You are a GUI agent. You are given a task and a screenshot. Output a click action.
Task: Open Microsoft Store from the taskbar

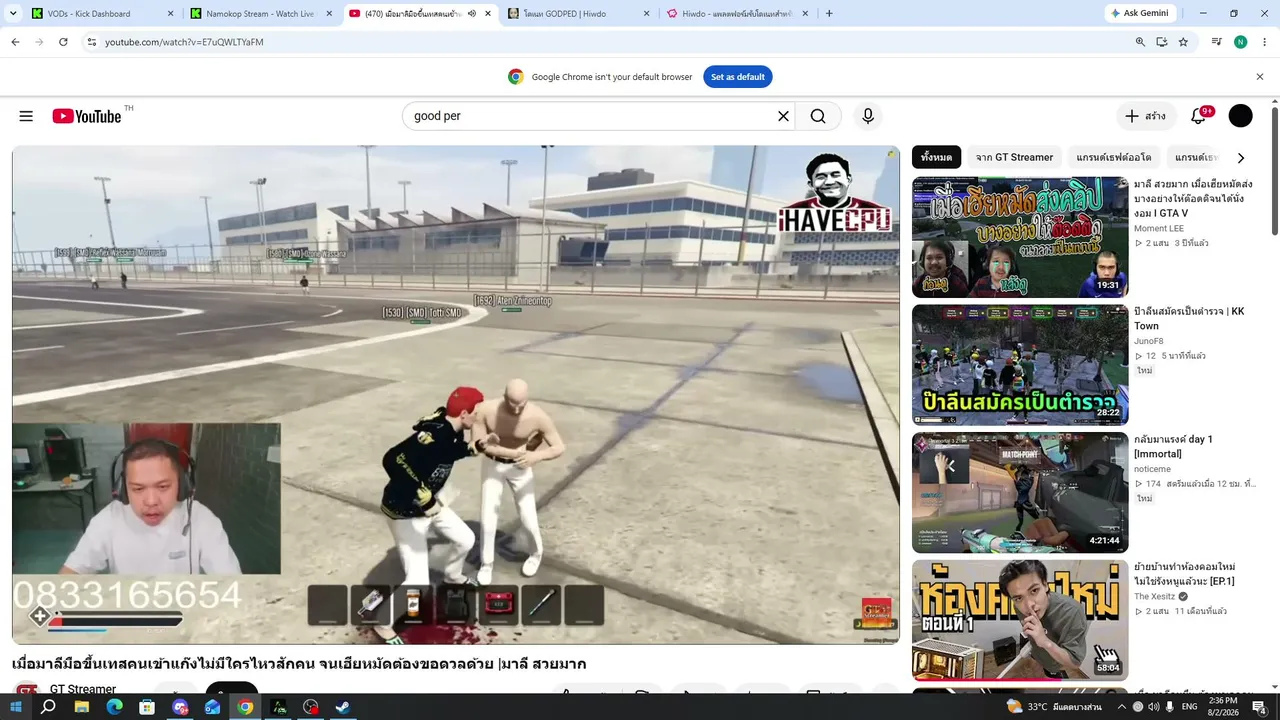(147, 707)
